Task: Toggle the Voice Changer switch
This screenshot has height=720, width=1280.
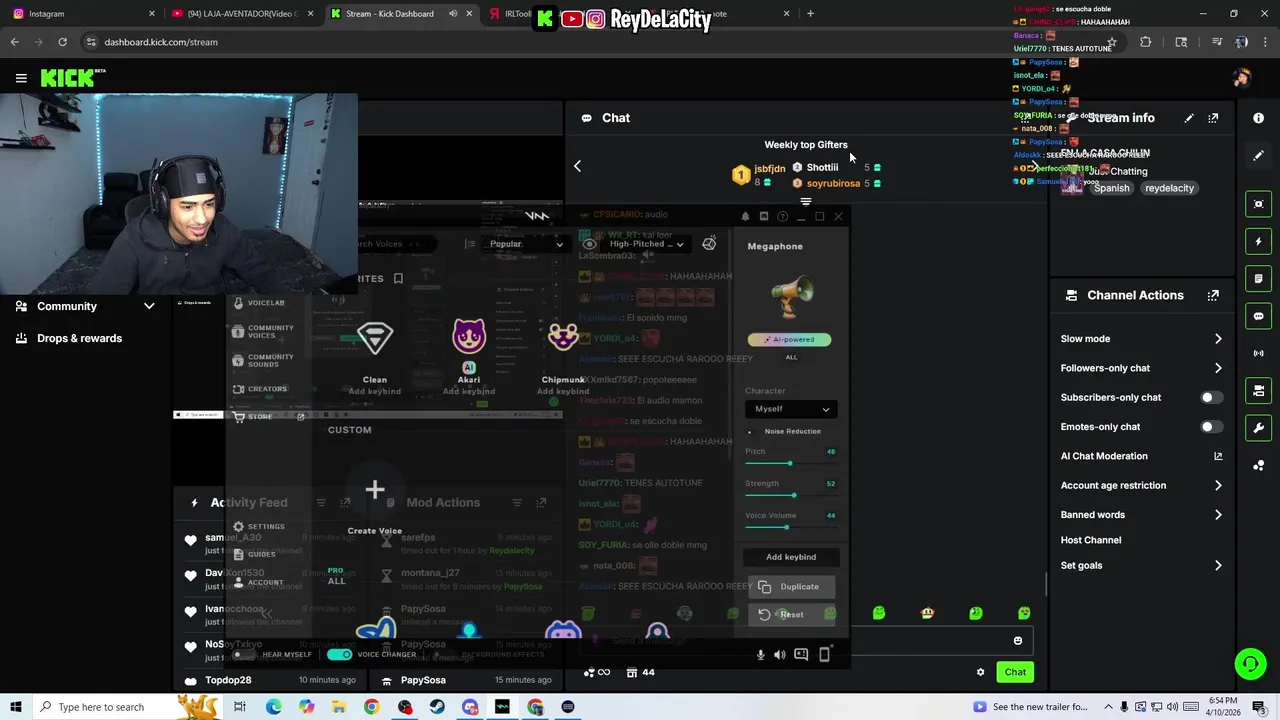Action: 339,655
